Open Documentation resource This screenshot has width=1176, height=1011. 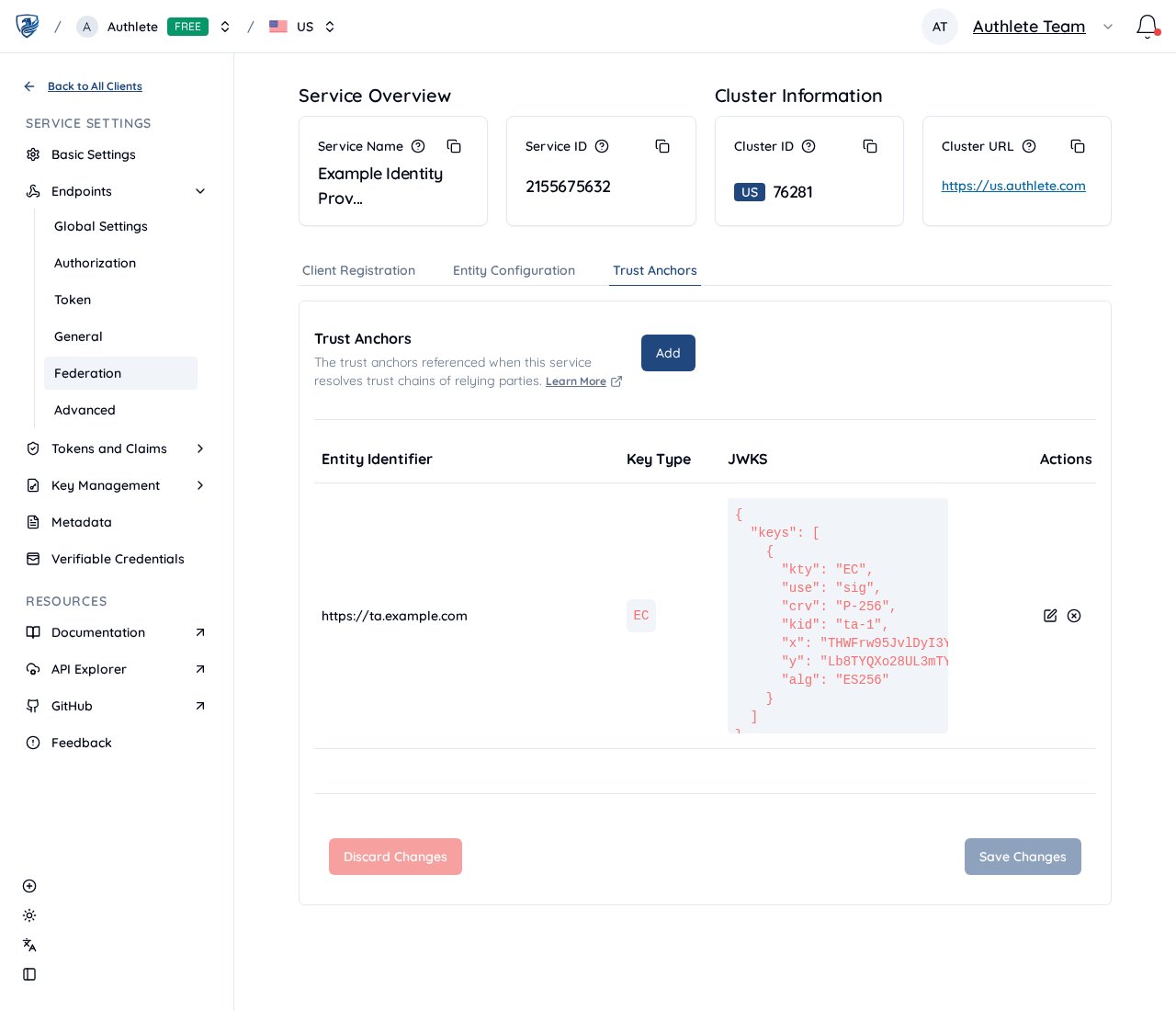[98, 632]
